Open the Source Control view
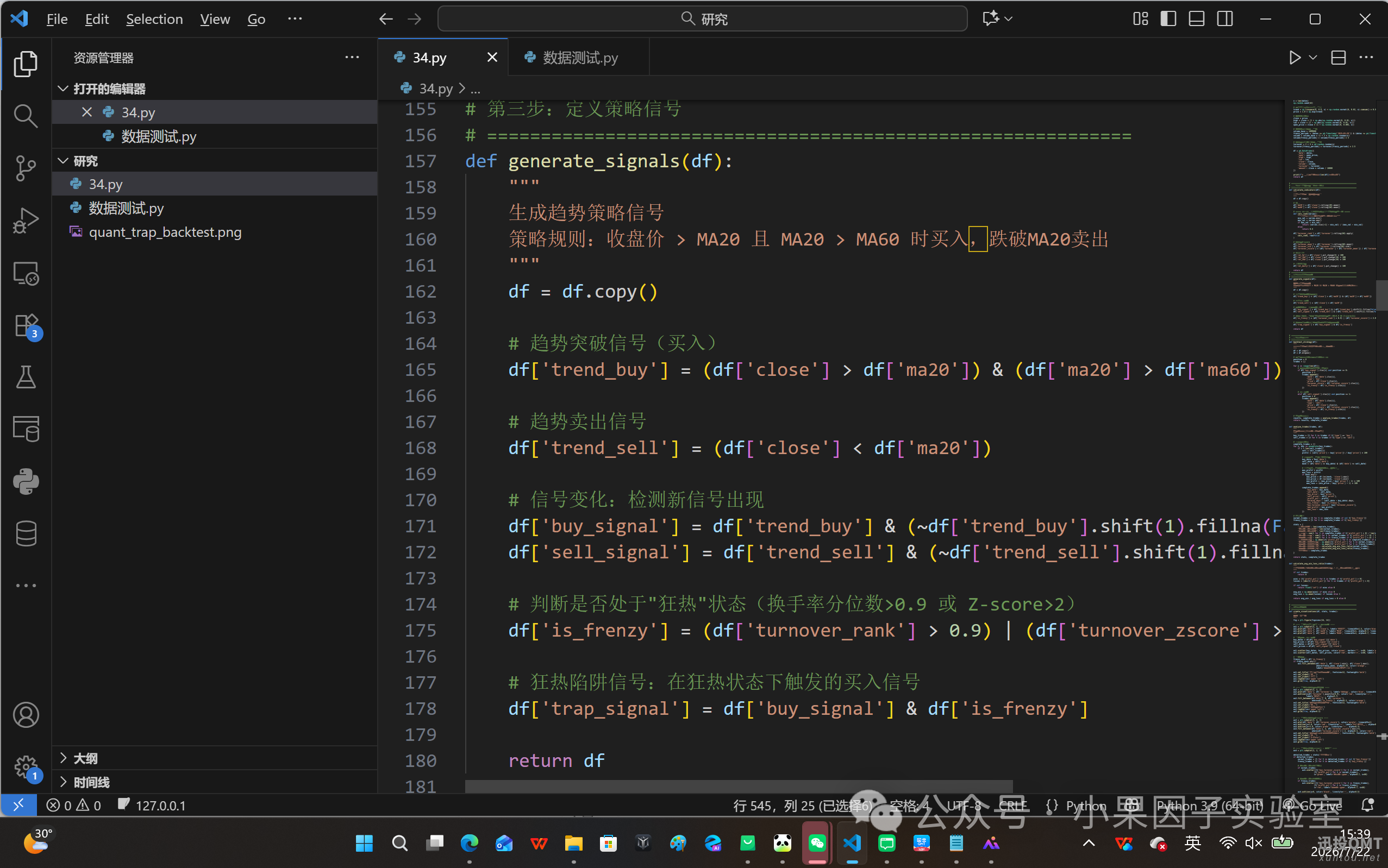The width and height of the screenshot is (1388, 868). [x=26, y=168]
